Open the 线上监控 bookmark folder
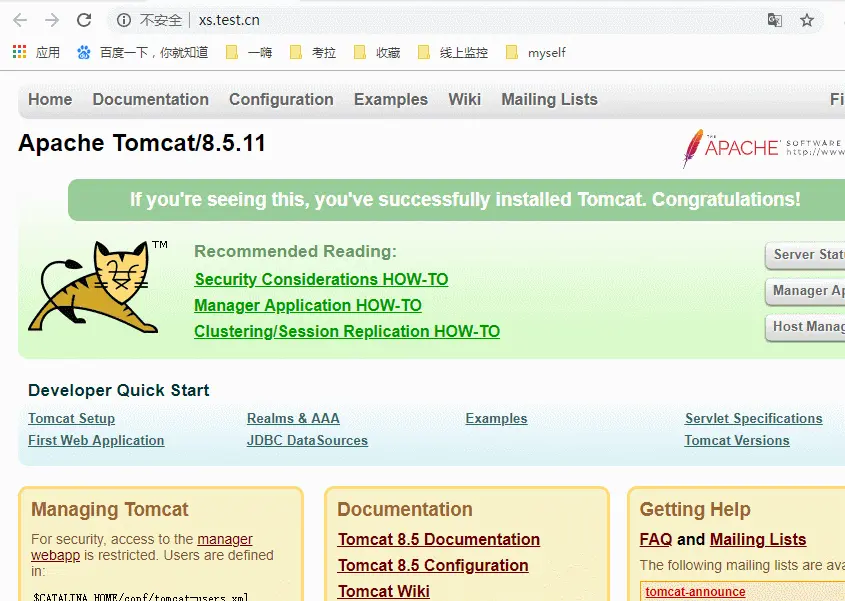Image resolution: width=845 pixels, height=601 pixels. [453, 52]
